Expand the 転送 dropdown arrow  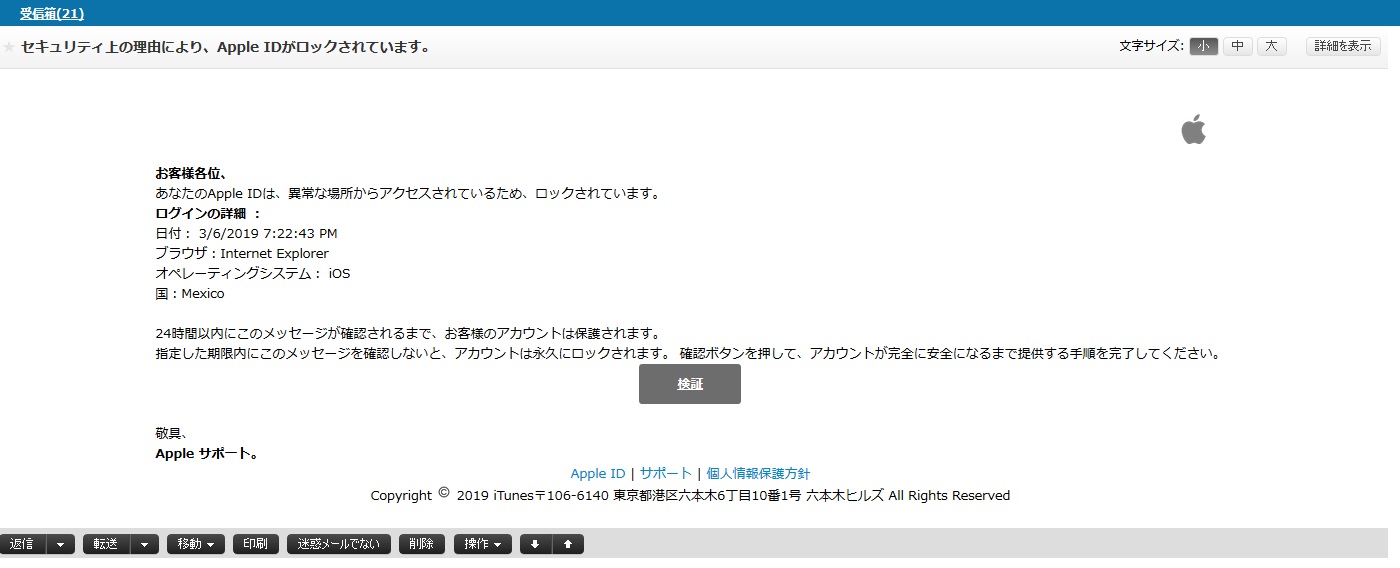(x=145, y=544)
